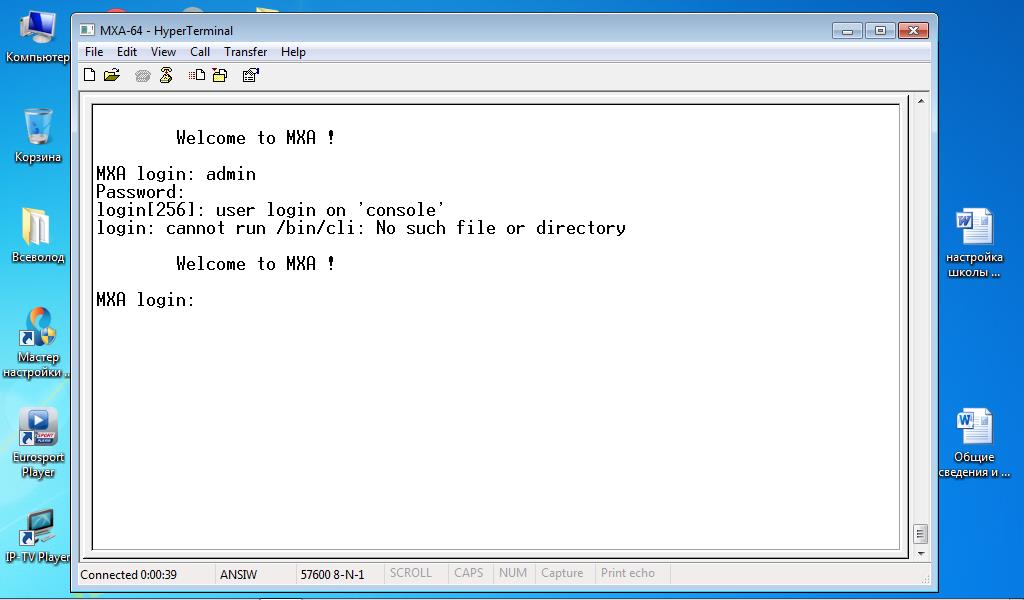
Task: Click the '57600 8-N-1' status entry
Action: pos(332,575)
